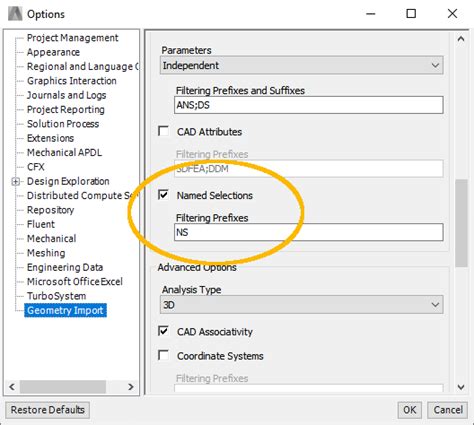This screenshot has height=425, width=474.
Task: Enable the Coordinate Systems checkbox
Action: [x=163, y=355]
